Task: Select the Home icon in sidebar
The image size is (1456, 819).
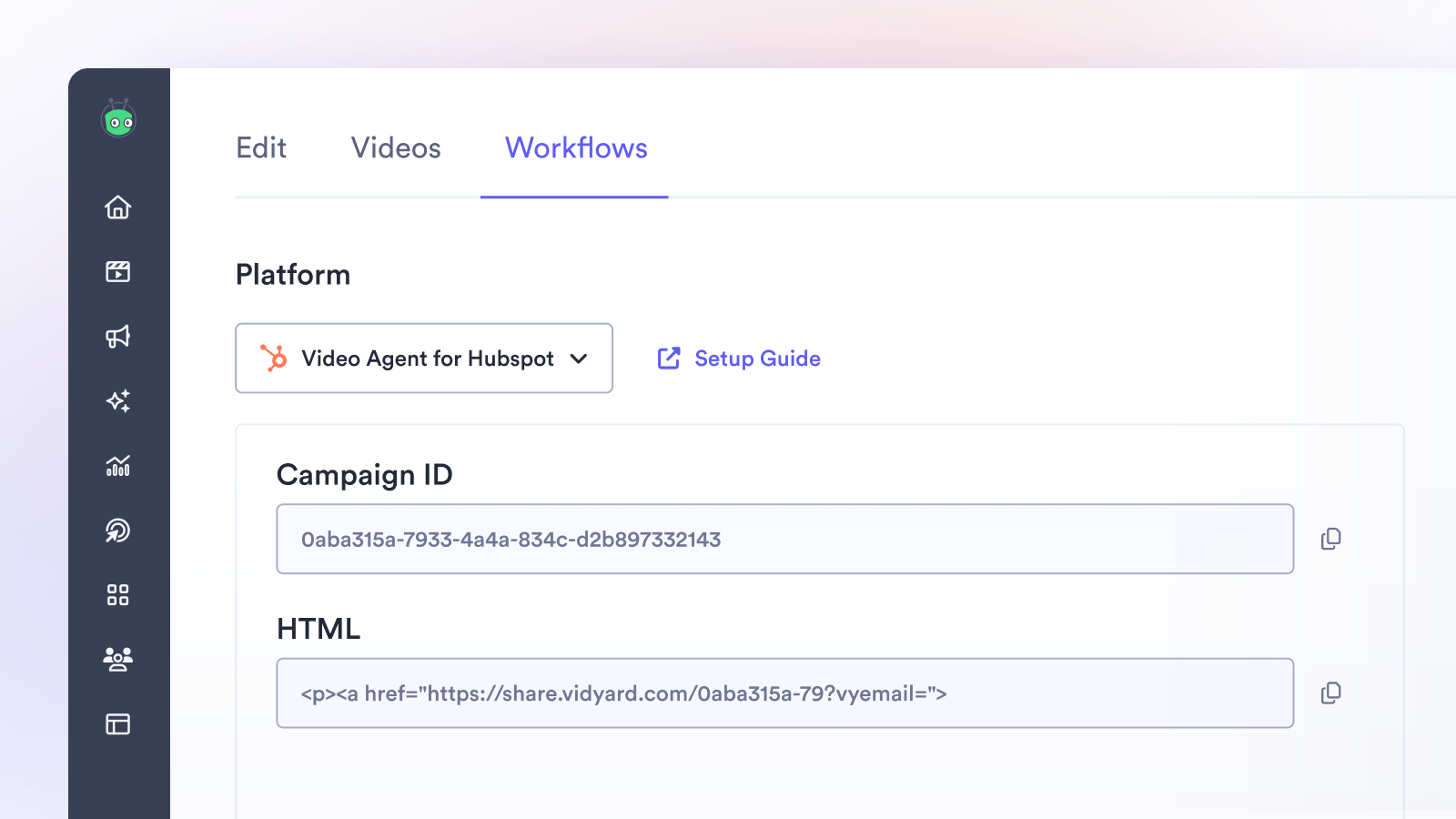Action: pyautogui.click(x=117, y=207)
